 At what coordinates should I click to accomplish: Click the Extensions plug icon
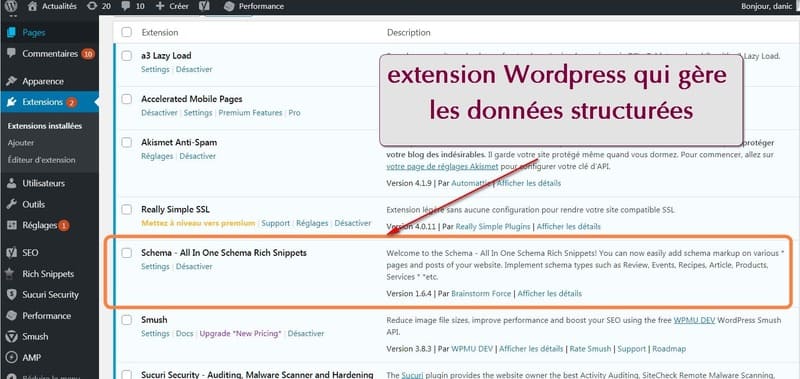tap(11, 102)
